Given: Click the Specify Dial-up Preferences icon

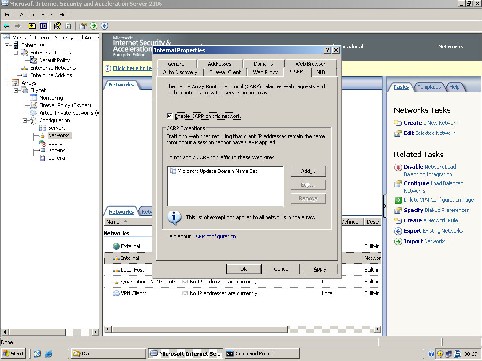Looking at the screenshot, I should click(398, 210).
